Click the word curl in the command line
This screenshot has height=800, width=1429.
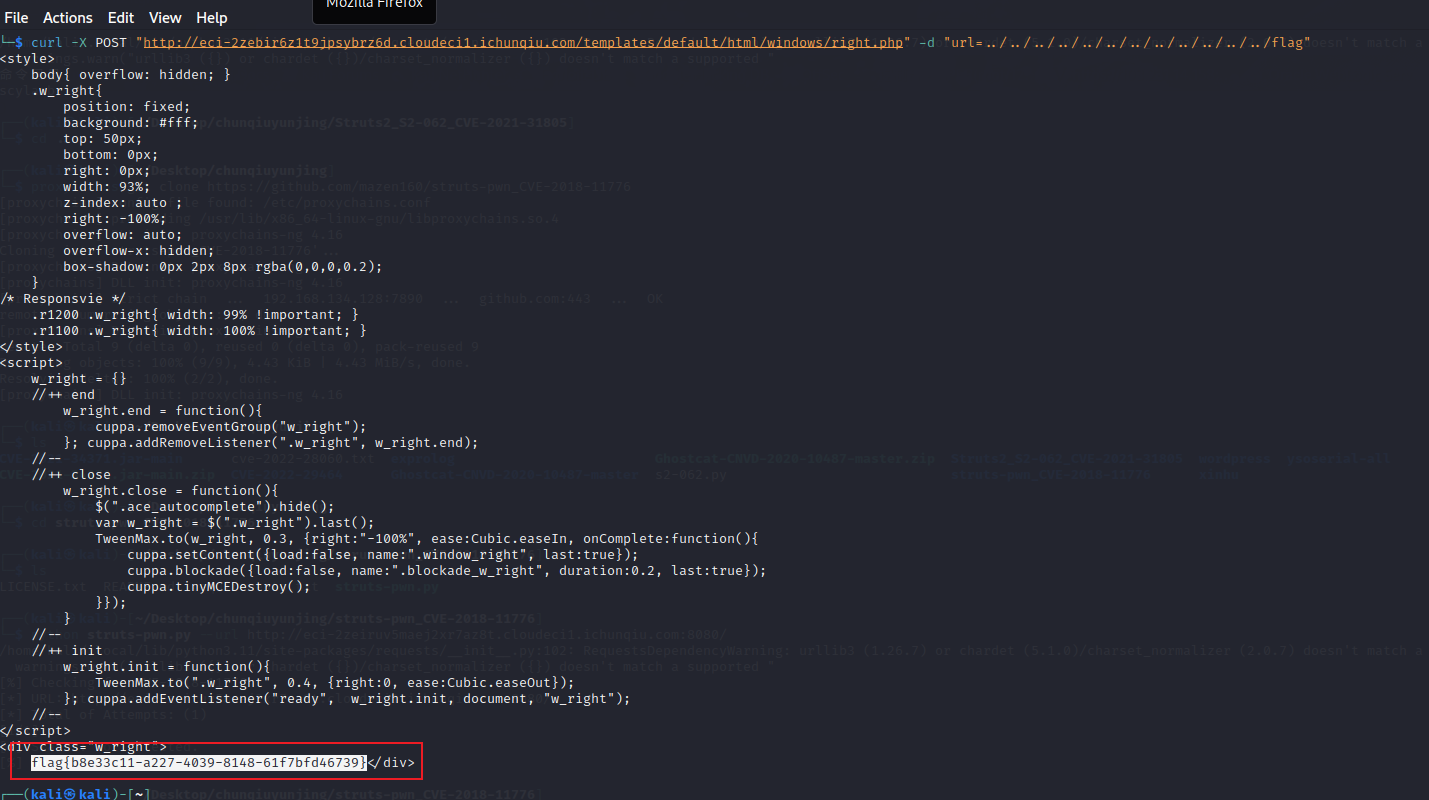(x=47, y=43)
